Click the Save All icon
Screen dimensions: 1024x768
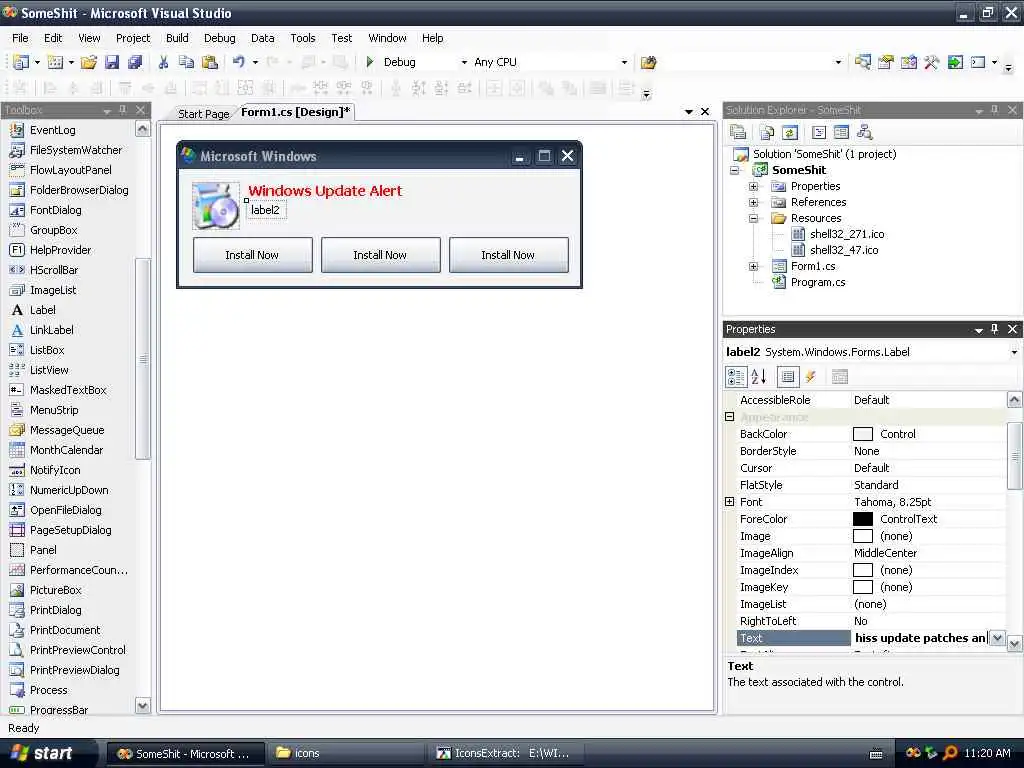coord(135,62)
